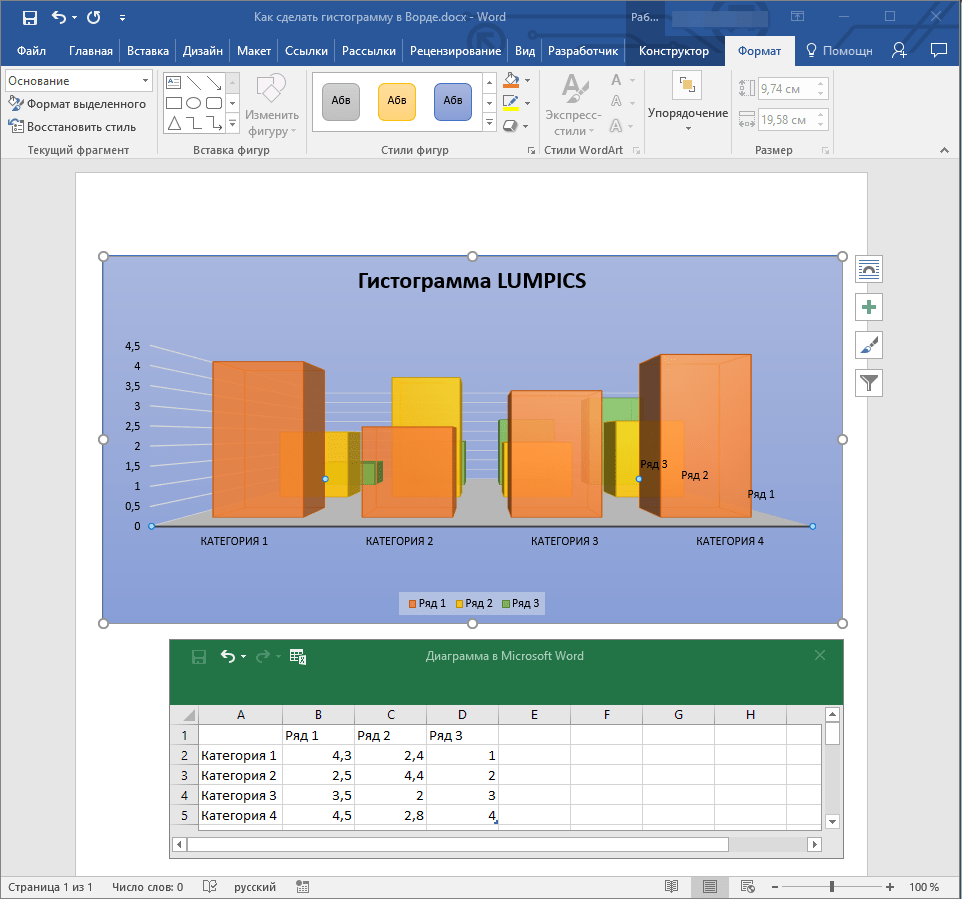Open the Chart Elements plus button
Screen dimensions: 962x899
(869, 307)
